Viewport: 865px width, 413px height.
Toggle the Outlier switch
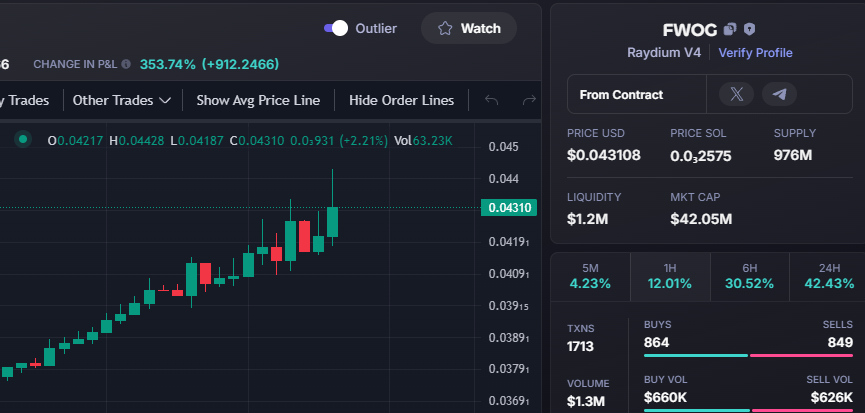point(336,28)
